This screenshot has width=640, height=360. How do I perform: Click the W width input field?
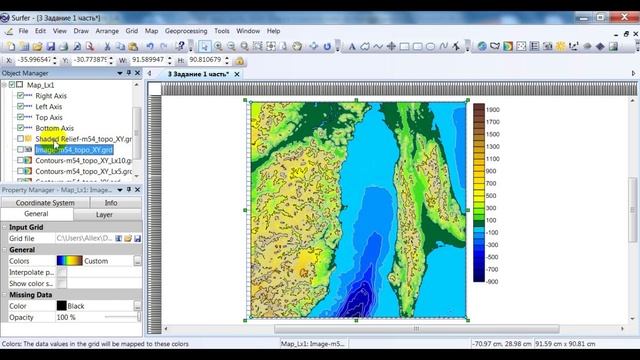coord(148,60)
